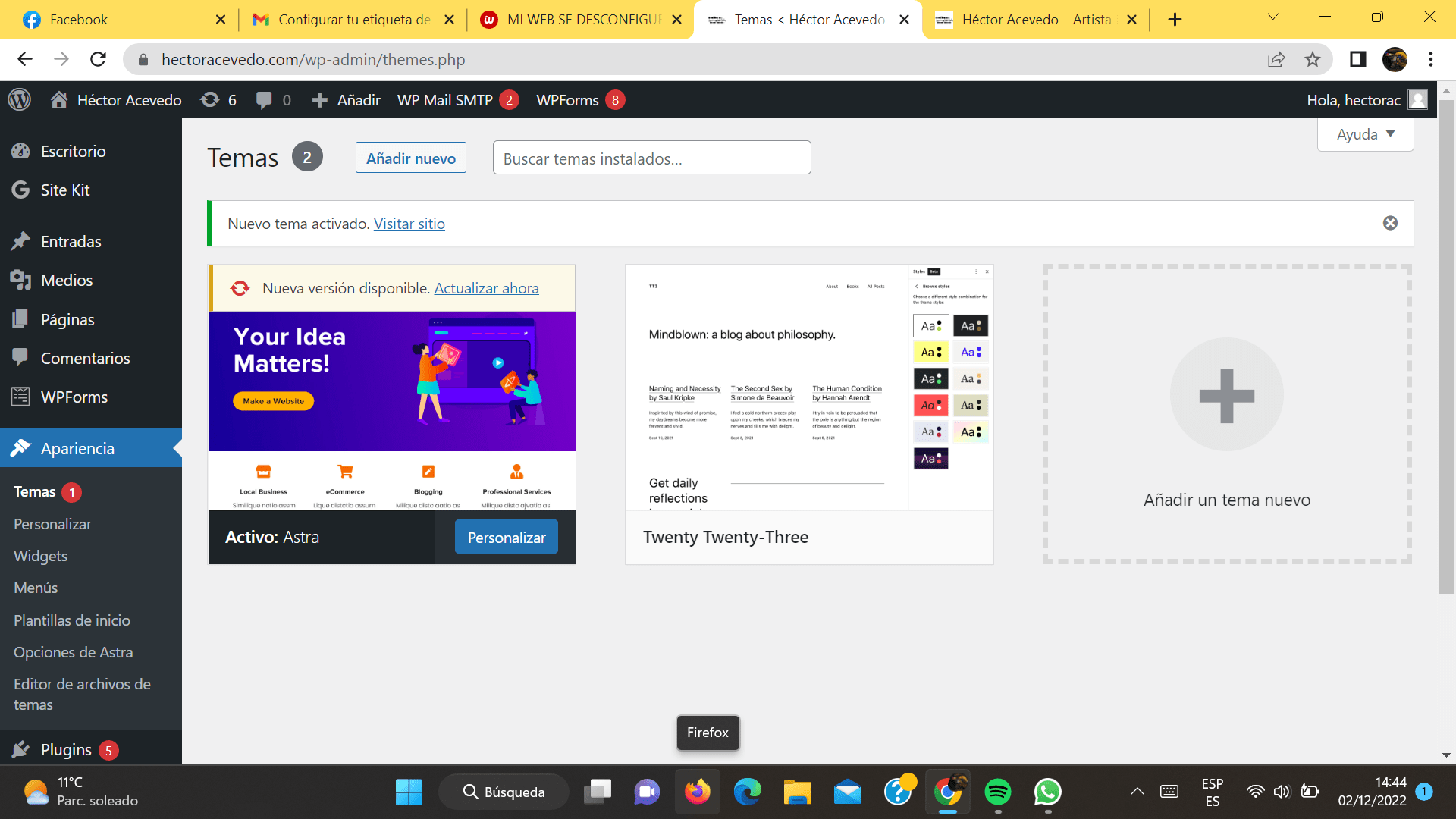This screenshot has width=1456, height=819.
Task: Open comments bubble in admin bar
Action: point(274,100)
